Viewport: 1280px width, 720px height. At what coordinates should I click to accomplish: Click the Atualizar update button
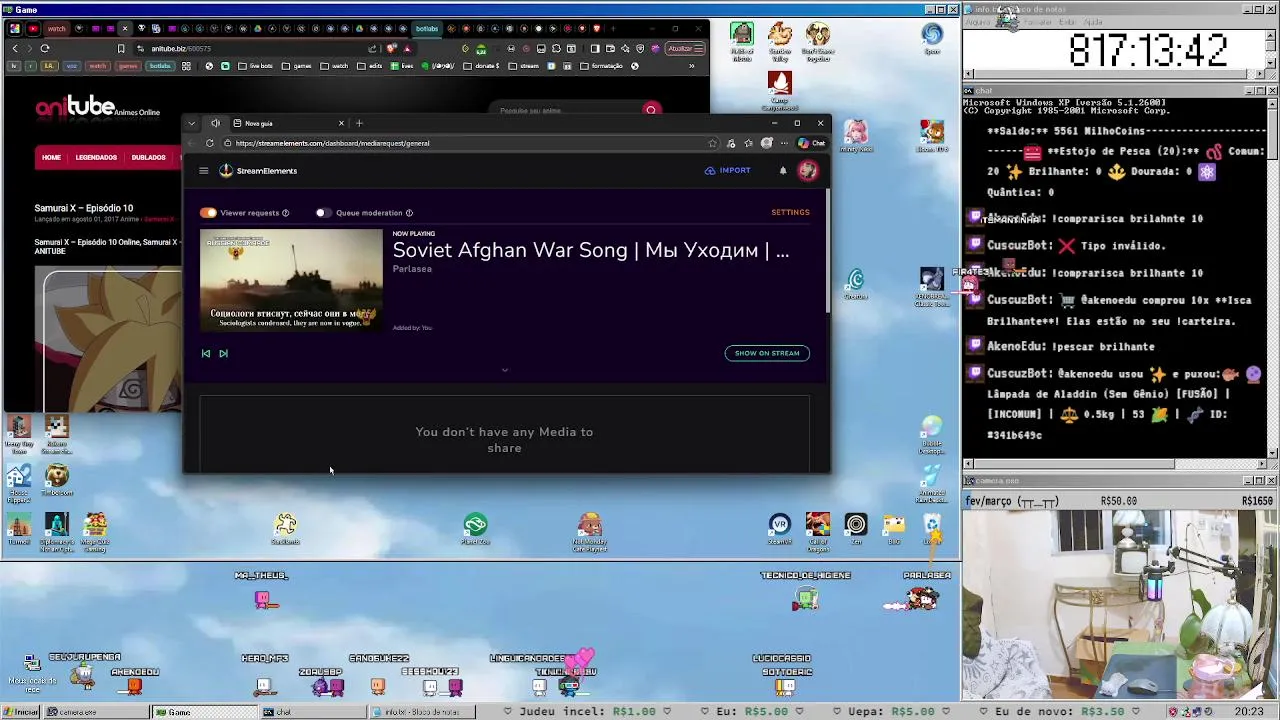click(x=684, y=48)
